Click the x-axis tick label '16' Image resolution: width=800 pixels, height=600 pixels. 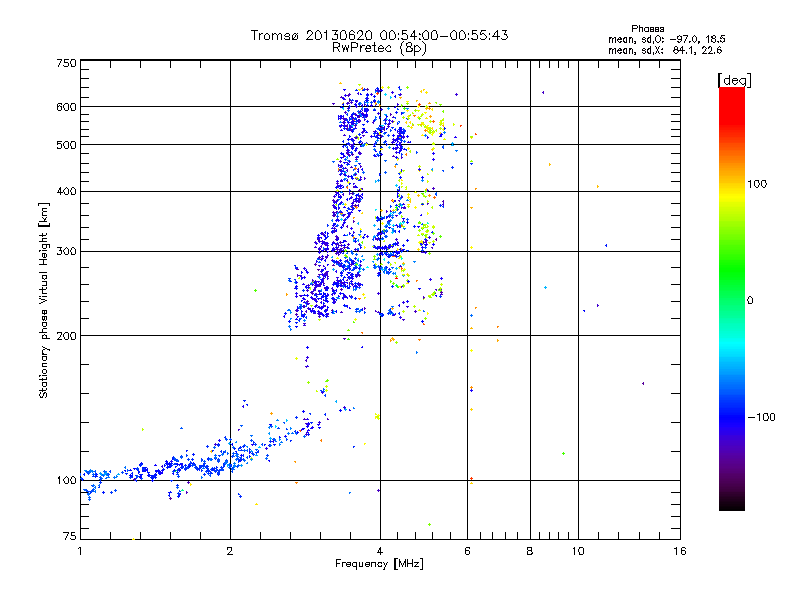pyautogui.click(x=680, y=551)
